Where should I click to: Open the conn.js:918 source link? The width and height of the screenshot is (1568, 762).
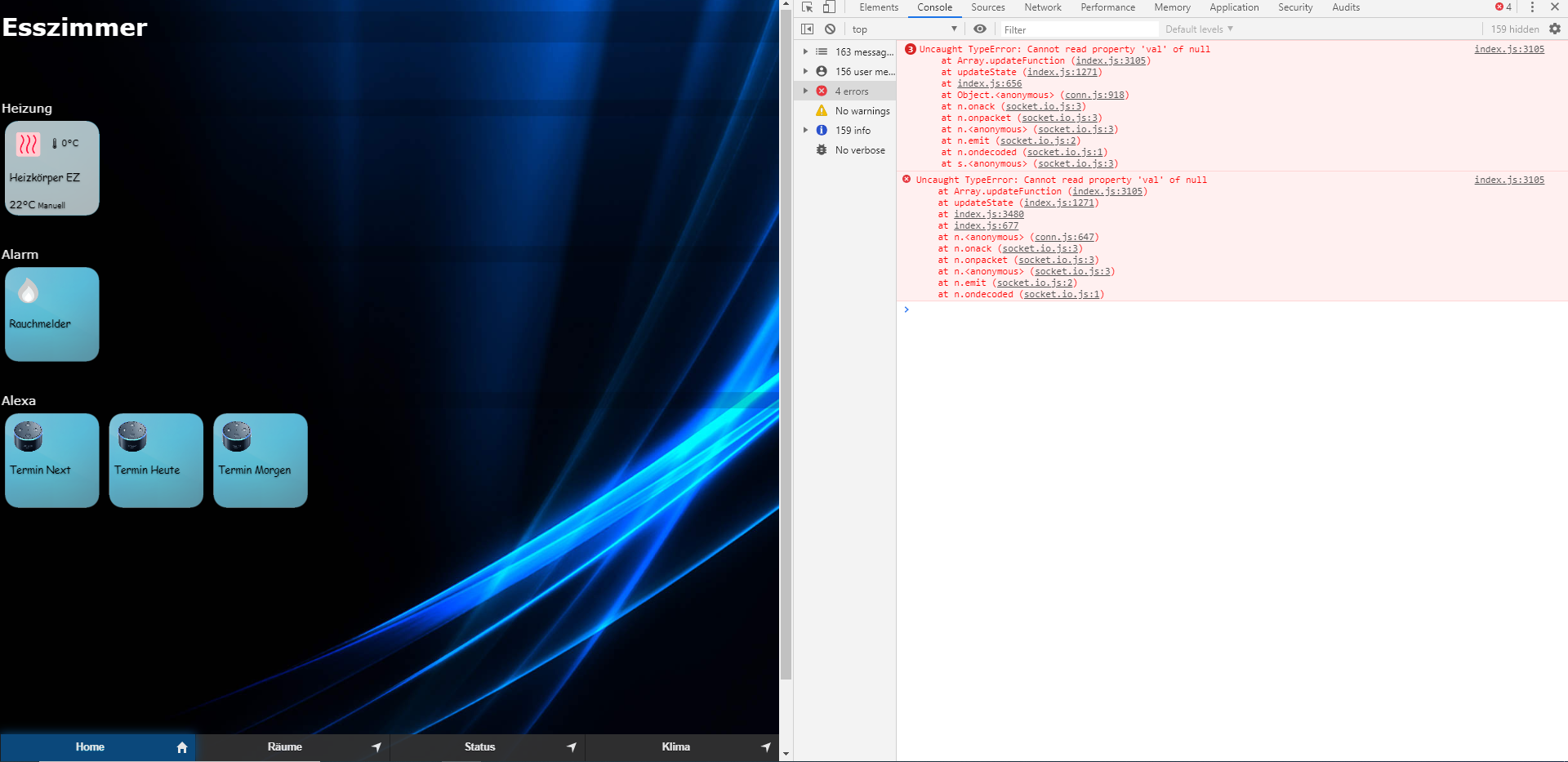1094,95
